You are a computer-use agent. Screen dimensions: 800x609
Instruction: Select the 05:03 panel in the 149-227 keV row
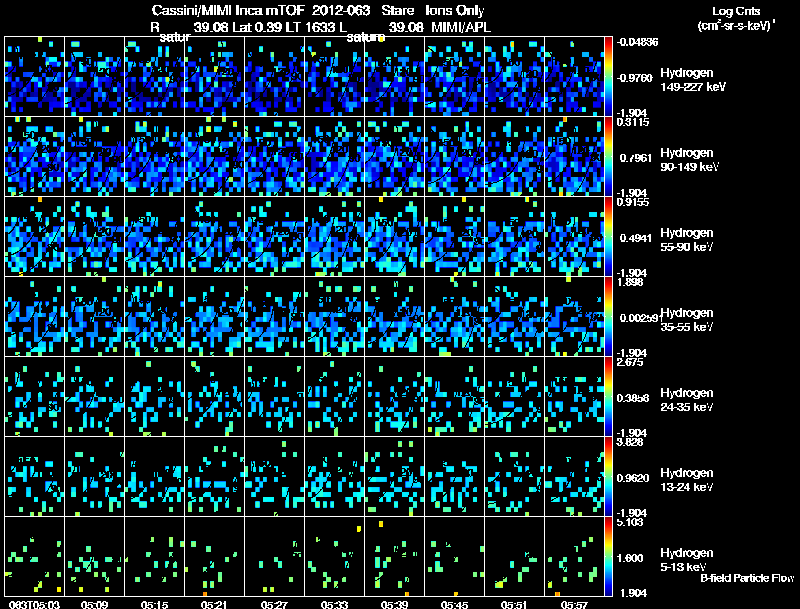tap(35, 77)
